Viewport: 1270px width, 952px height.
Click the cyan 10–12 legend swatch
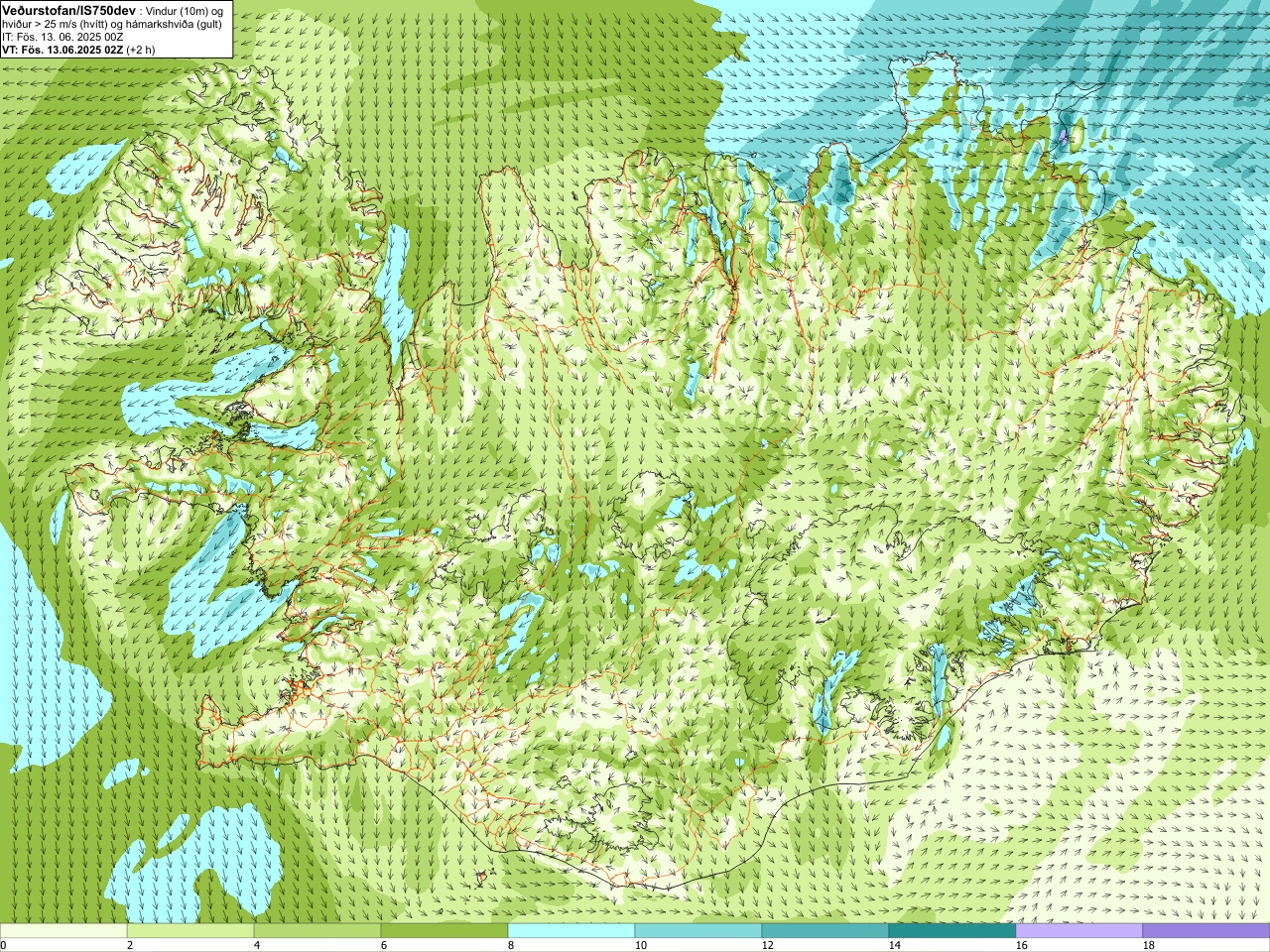(698, 931)
